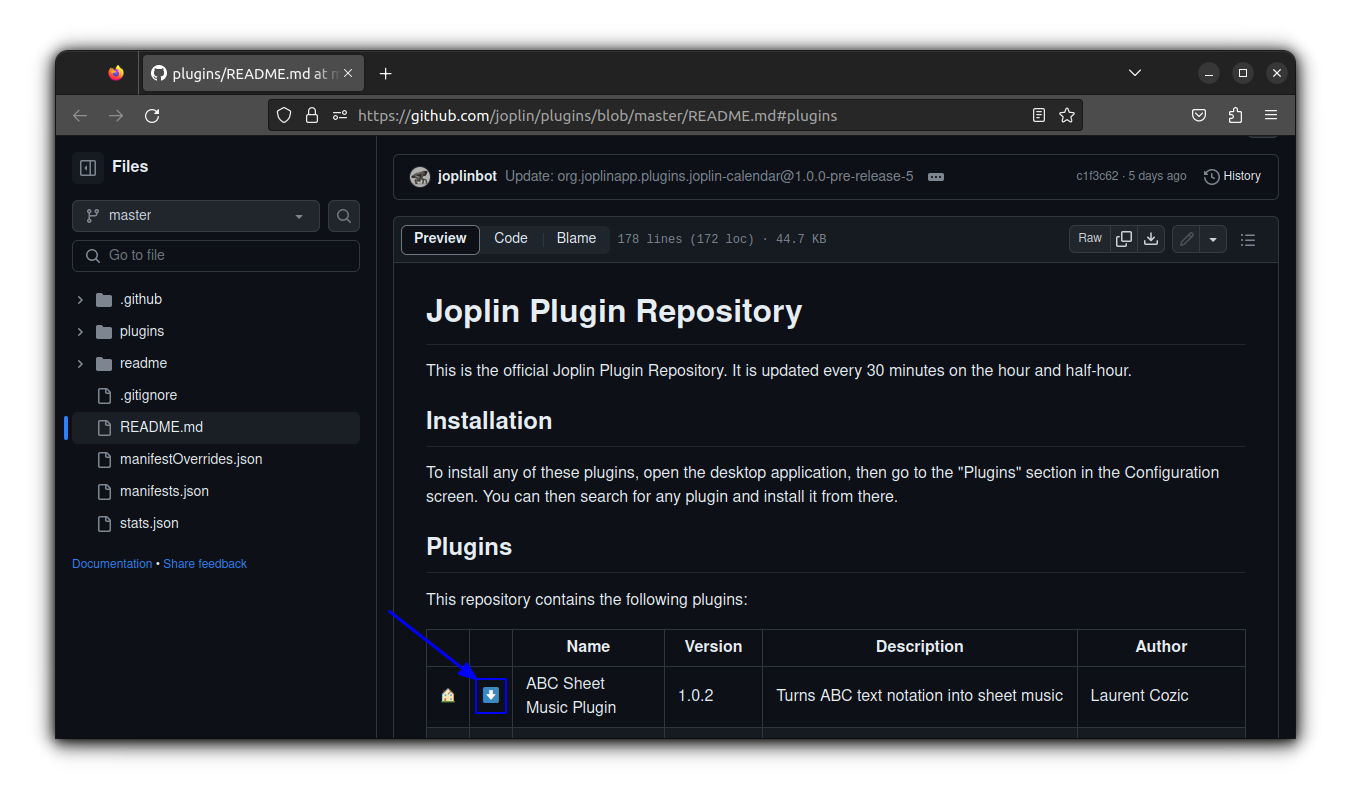Image resolution: width=1351 pixels, height=799 pixels.
Task: Open the commit message link
Action: click(x=709, y=176)
